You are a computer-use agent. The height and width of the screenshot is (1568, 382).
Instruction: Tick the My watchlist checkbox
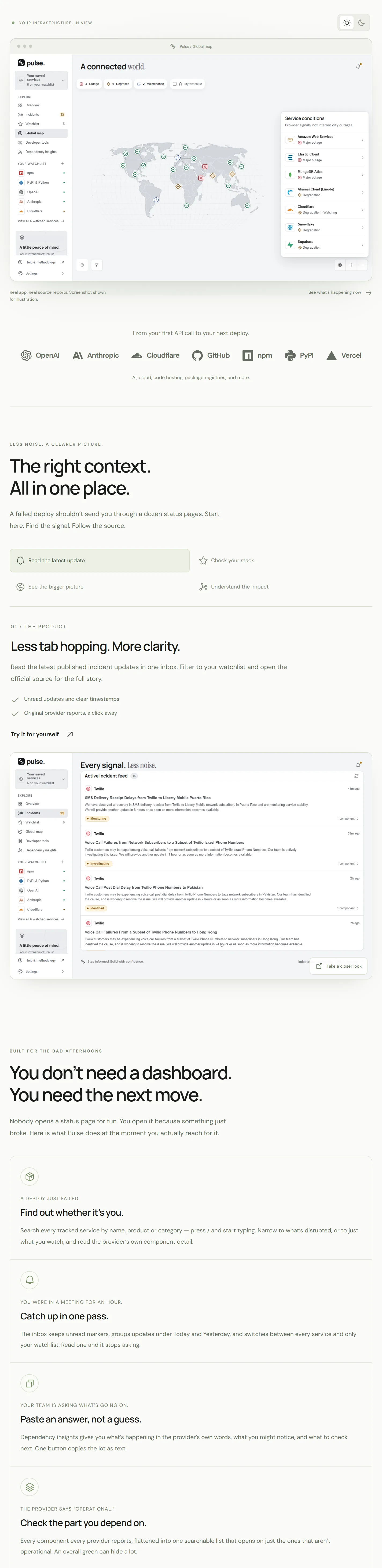[x=175, y=84]
